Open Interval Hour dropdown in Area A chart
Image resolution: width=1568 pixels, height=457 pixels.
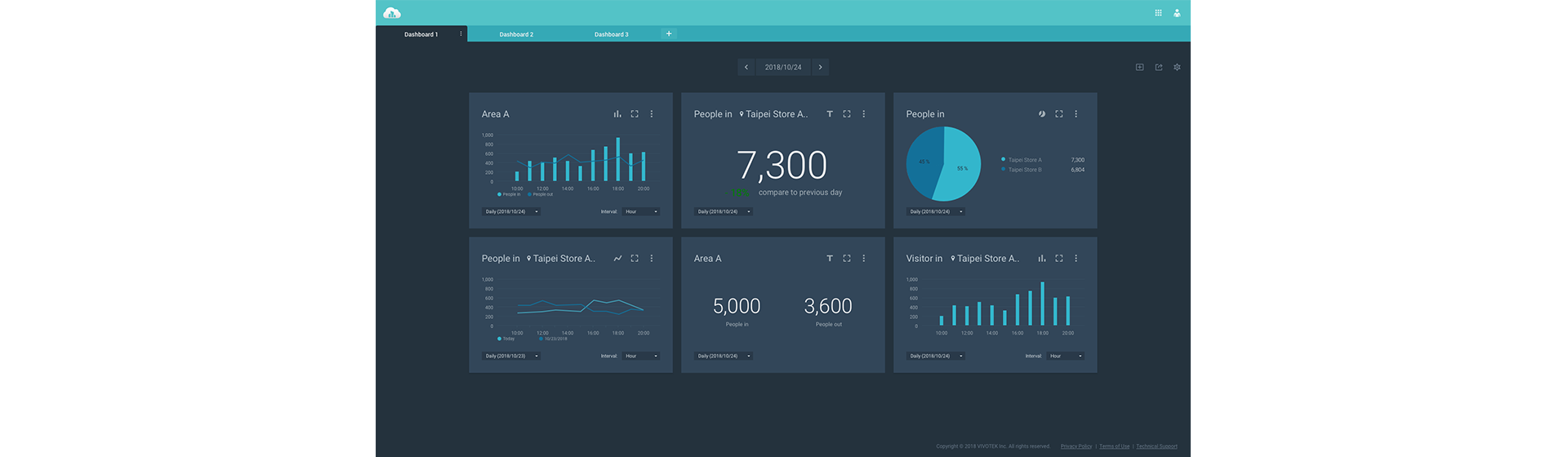click(641, 211)
